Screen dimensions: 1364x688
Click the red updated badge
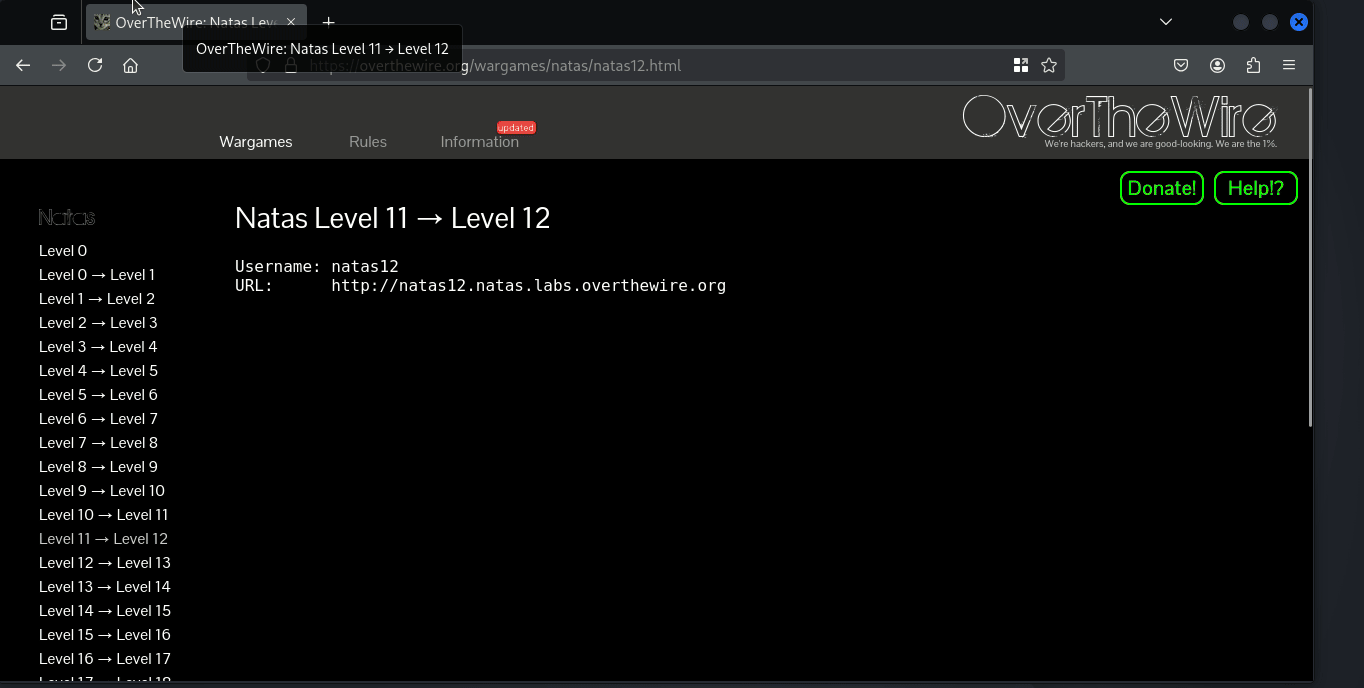pyautogui.click(x=516, y=128)
